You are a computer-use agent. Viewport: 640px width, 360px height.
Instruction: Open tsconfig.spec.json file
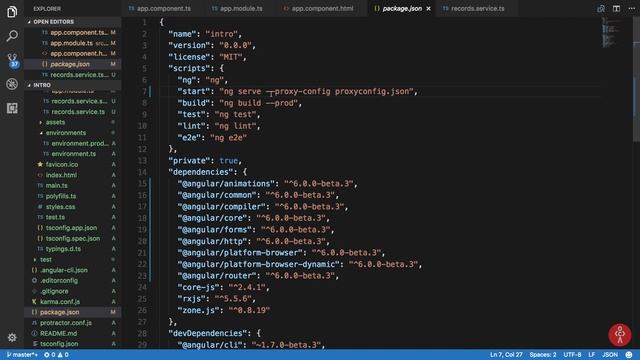pos(73,238)
